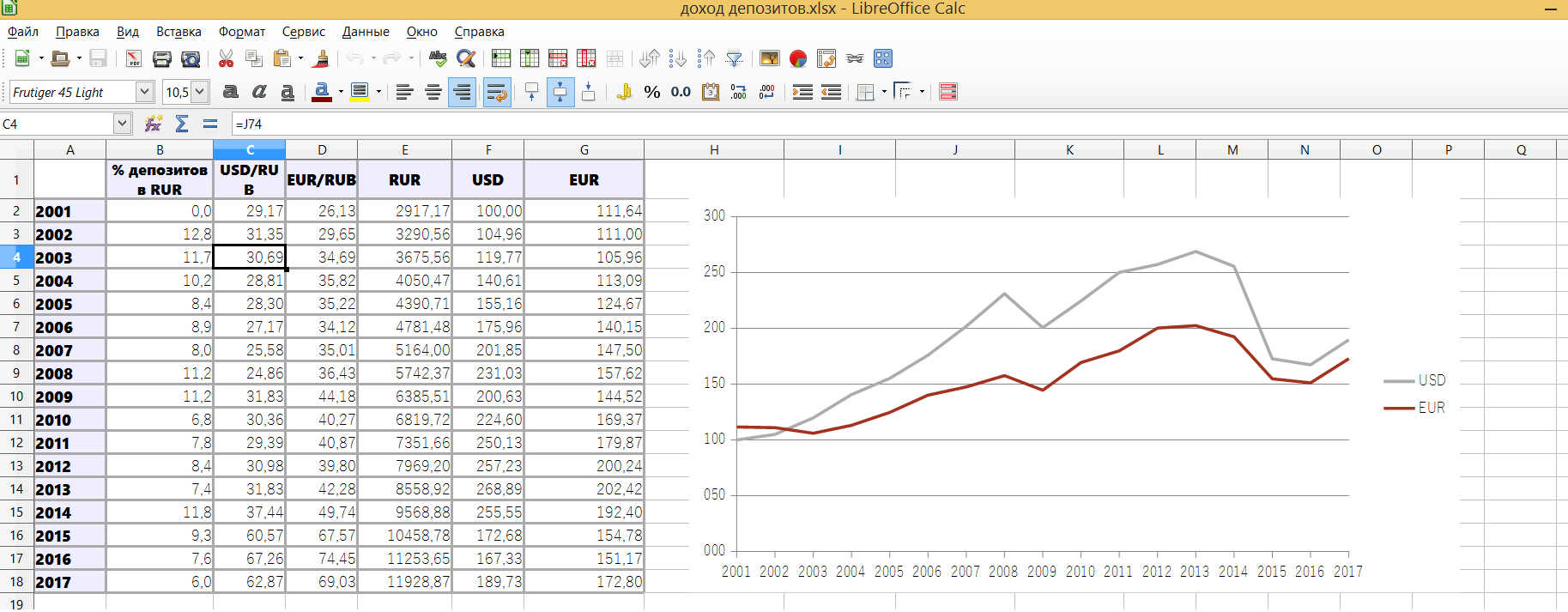This screenshot has width=1568, height=612.
Task: Run the spelling check
Action: pos(438,58)
